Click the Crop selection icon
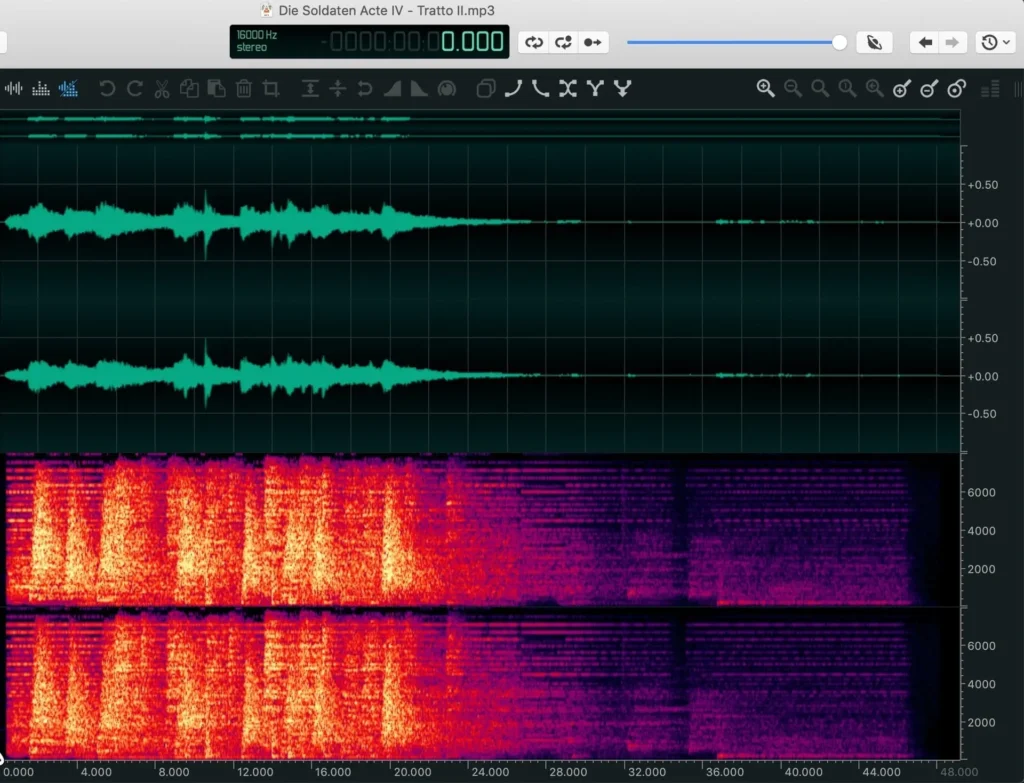The height and width of the screenshot is (783, 1024). coord(270,89)
